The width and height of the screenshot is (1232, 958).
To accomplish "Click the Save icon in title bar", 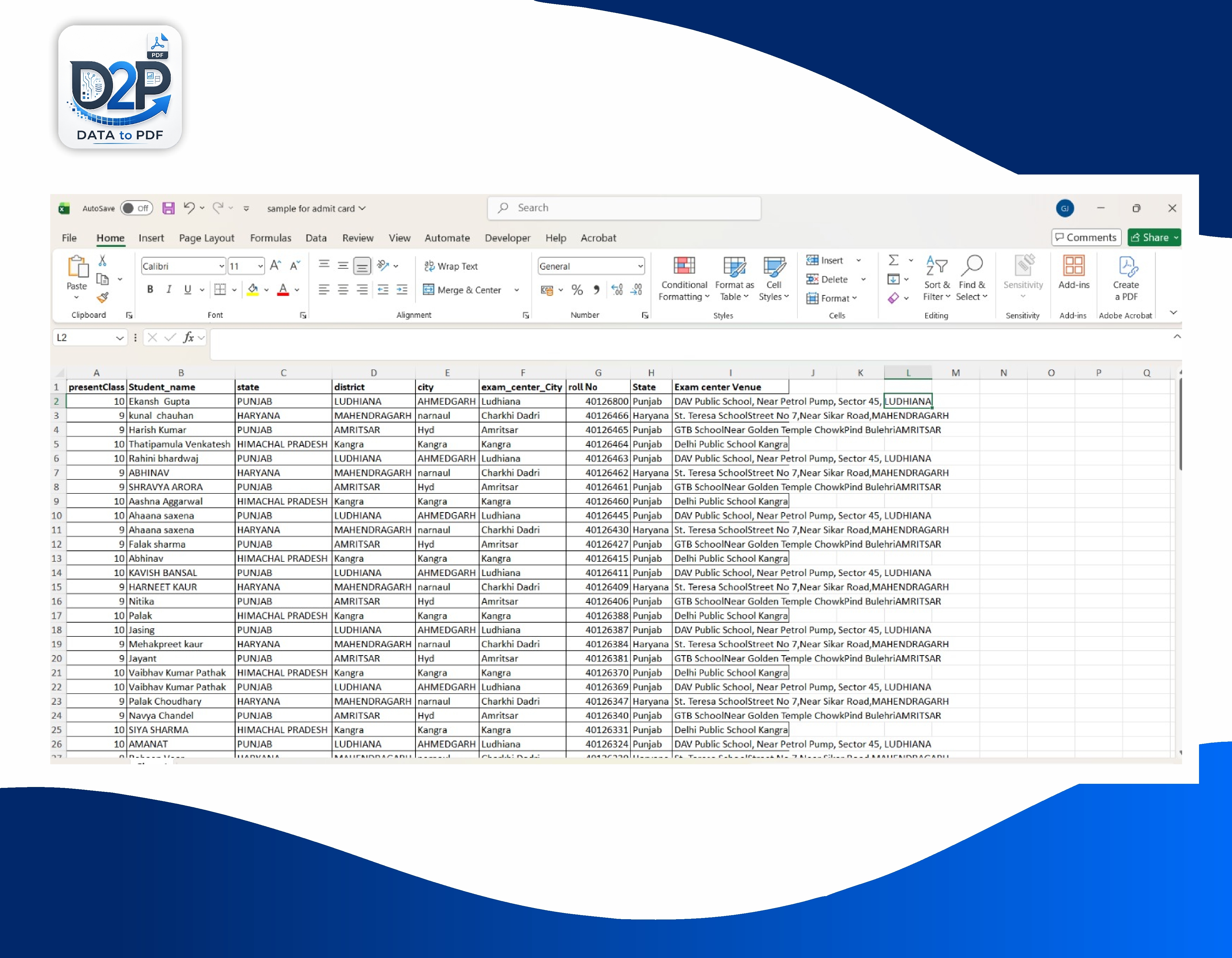I will point(168,208).
